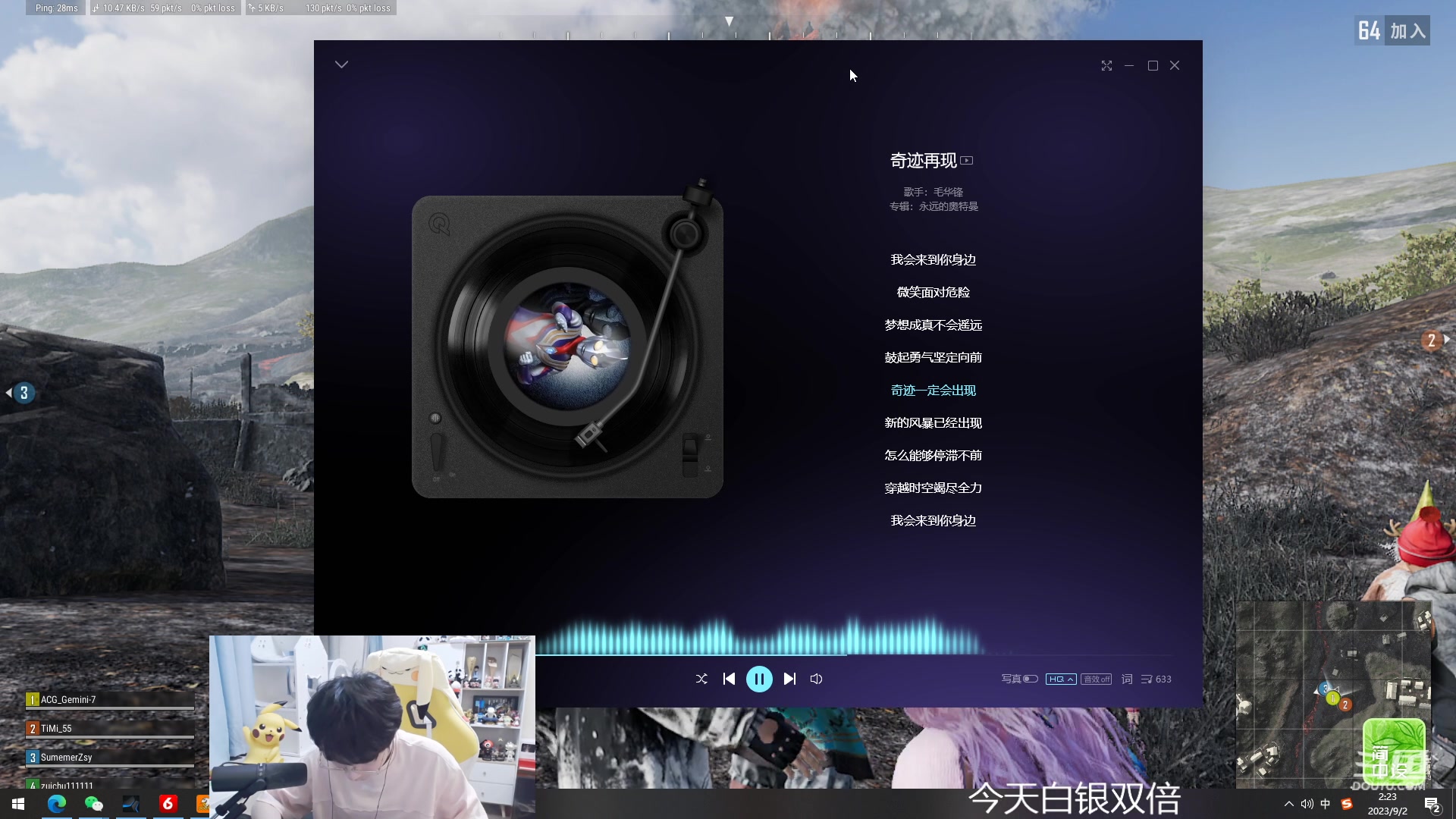Select lyric line 微笑面对危险
This screenshot has height=819, width=1456.
(x=933, y=292)
